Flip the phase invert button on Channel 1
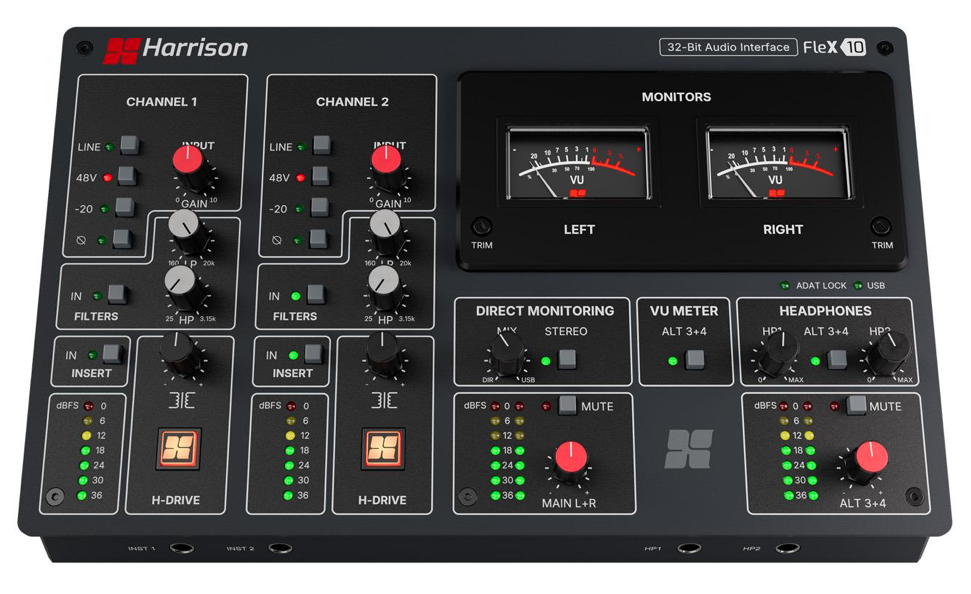The height and width of the screenshot is (594, 971). [122, 238]
